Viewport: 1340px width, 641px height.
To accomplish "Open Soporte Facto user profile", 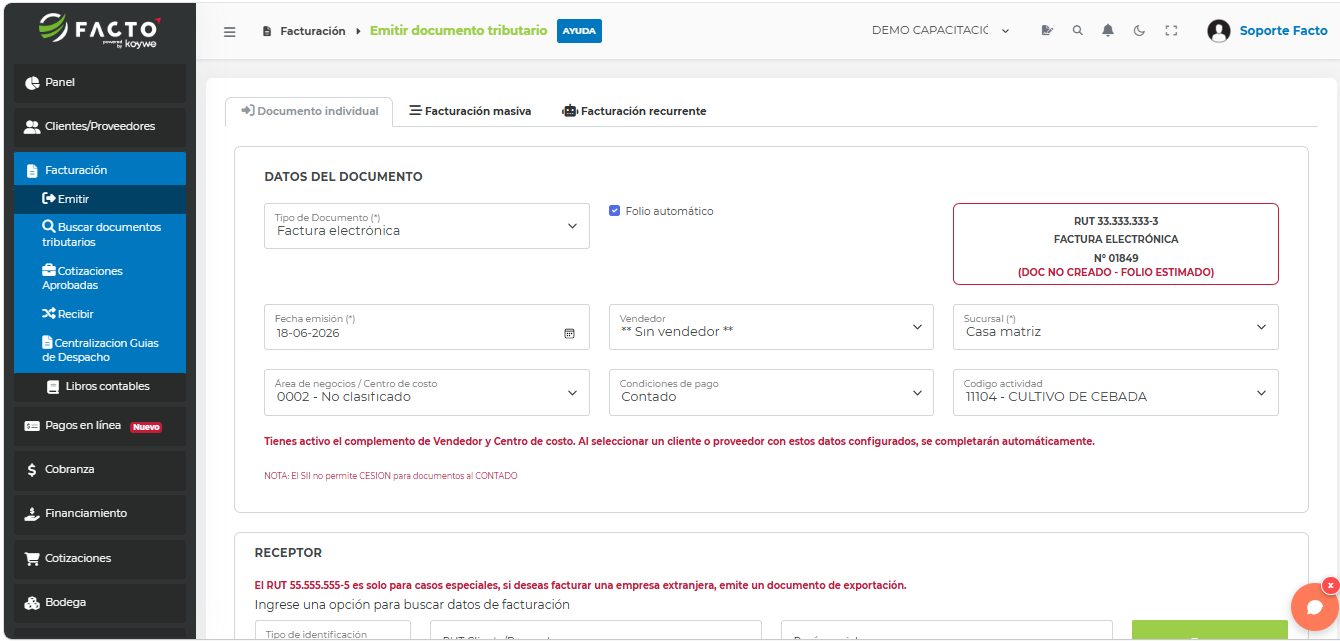I will (x=1268, y=31).
